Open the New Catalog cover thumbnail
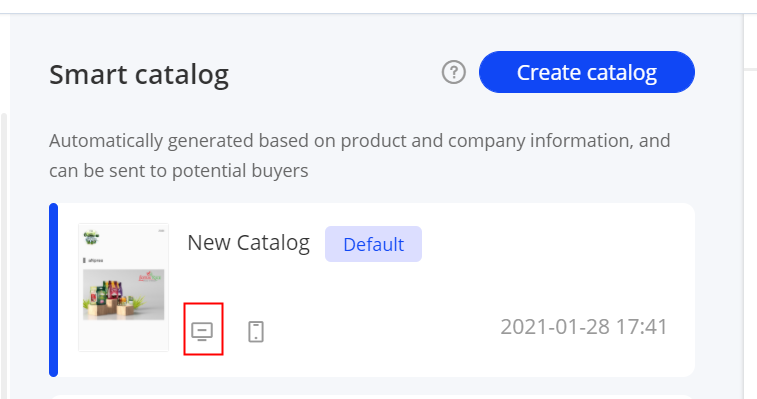The image size is (757, 399). (x=124, y=287)
